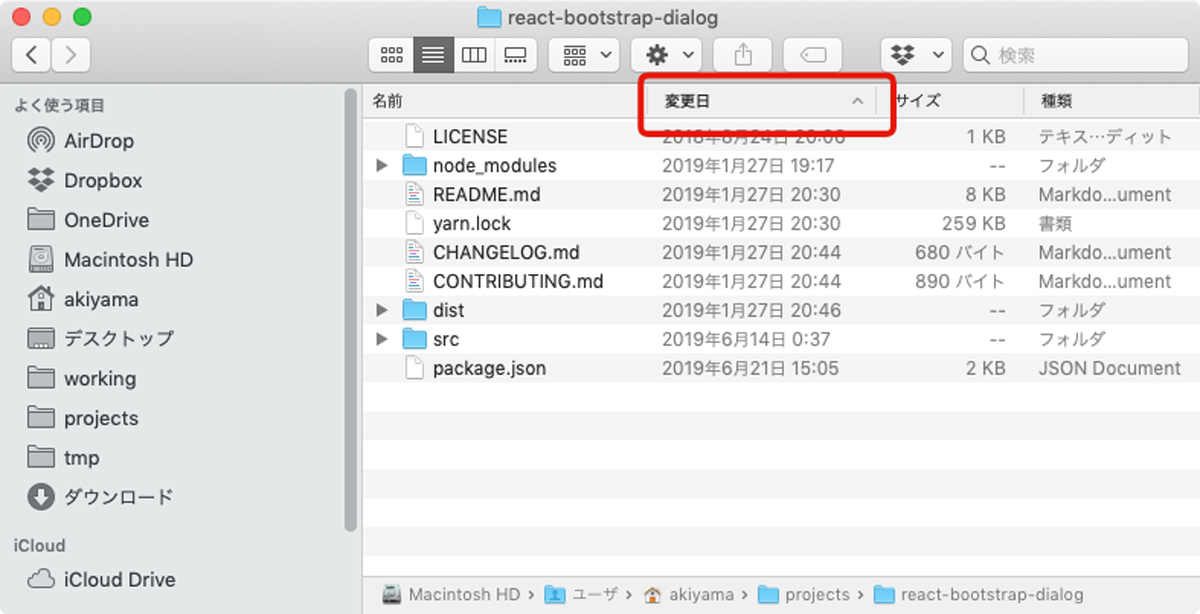Expand the dist folder triangle
Image resolution: width=1200 pixels, height=614 pixels.
(x=382, y=311)
